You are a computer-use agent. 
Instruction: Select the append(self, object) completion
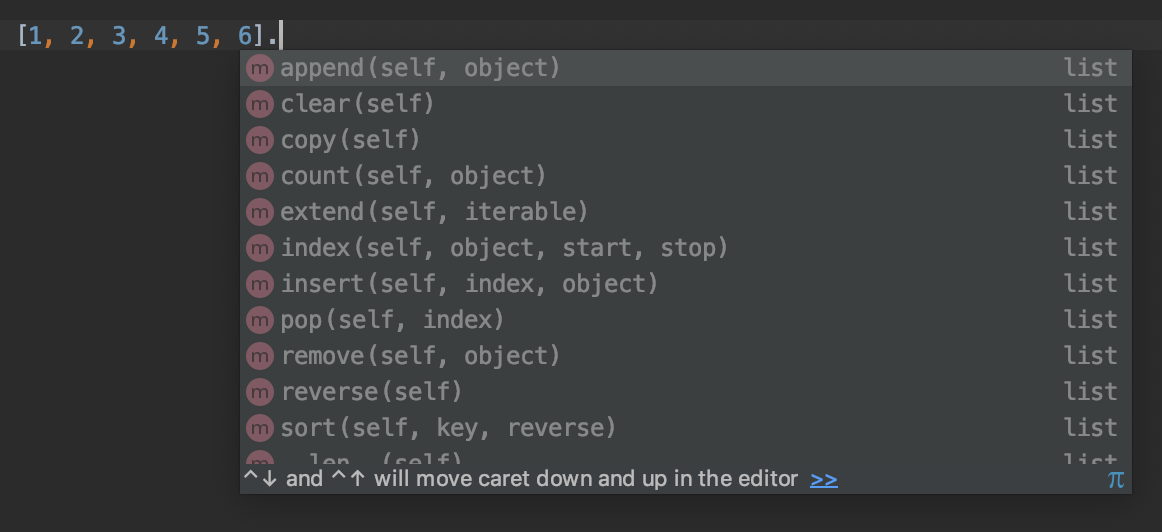pos(420,68)
